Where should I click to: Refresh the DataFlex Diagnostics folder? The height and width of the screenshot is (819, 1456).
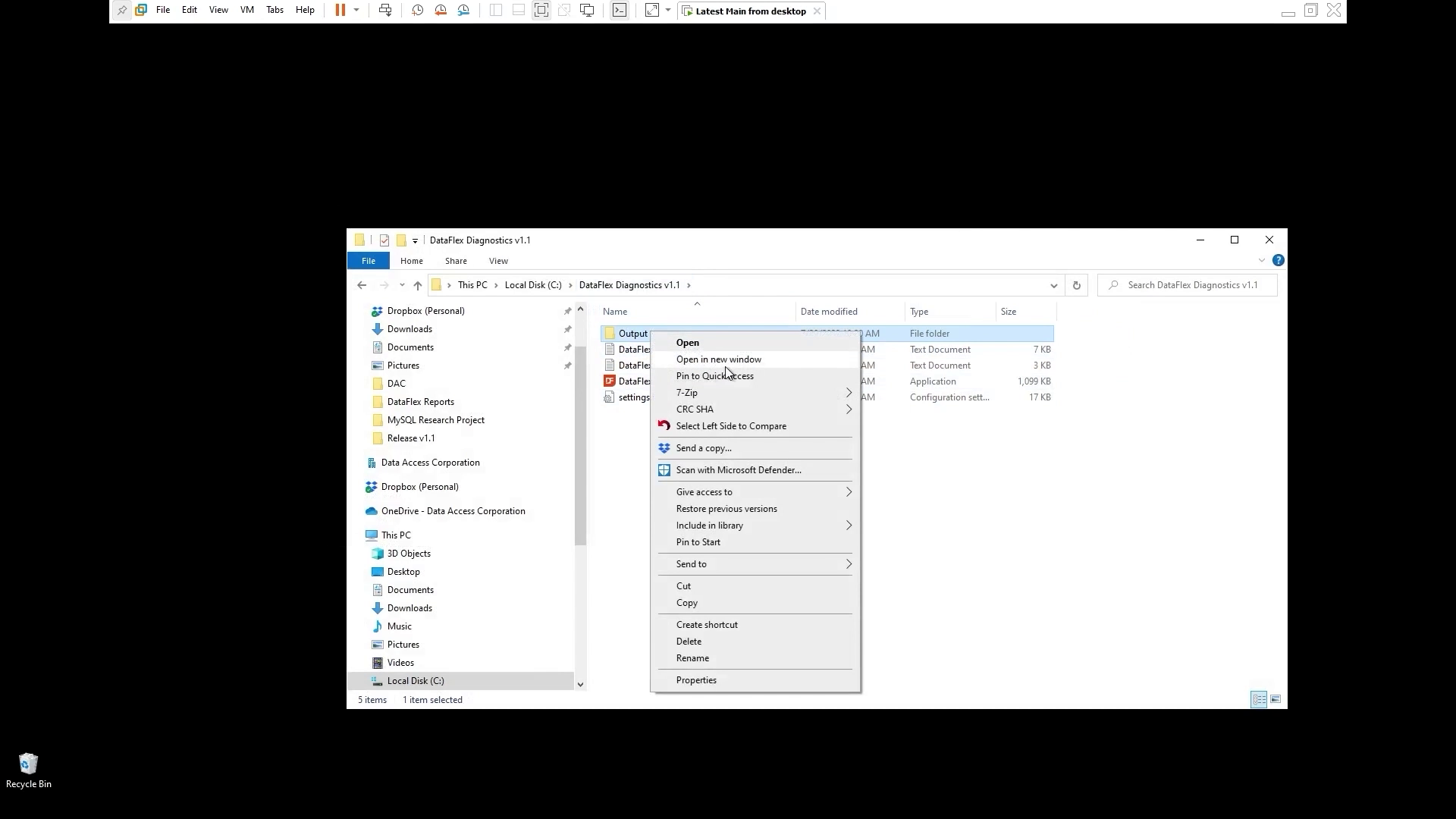coord(1076,285)
